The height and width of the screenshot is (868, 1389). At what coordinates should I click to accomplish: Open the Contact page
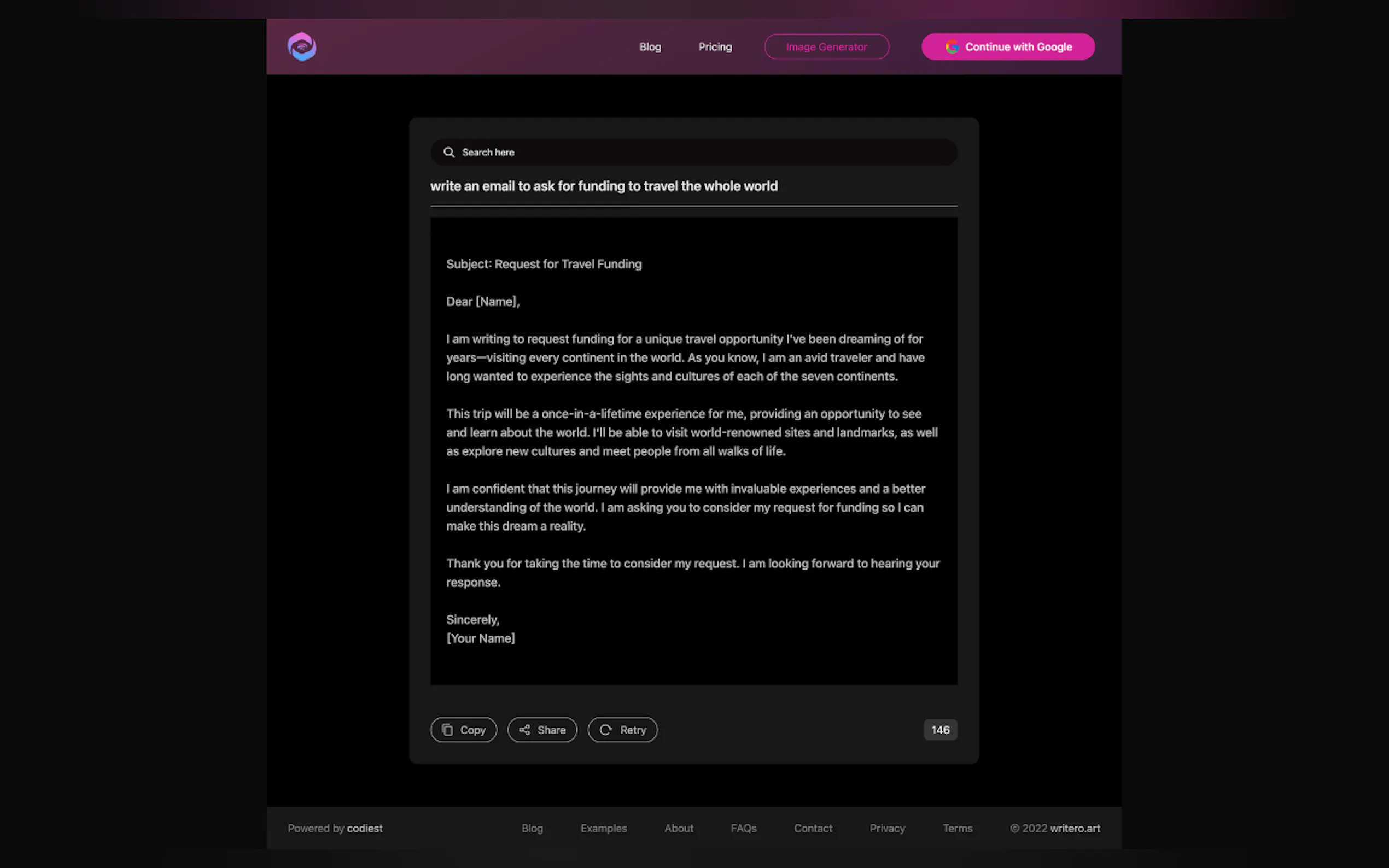coord(813,829)
